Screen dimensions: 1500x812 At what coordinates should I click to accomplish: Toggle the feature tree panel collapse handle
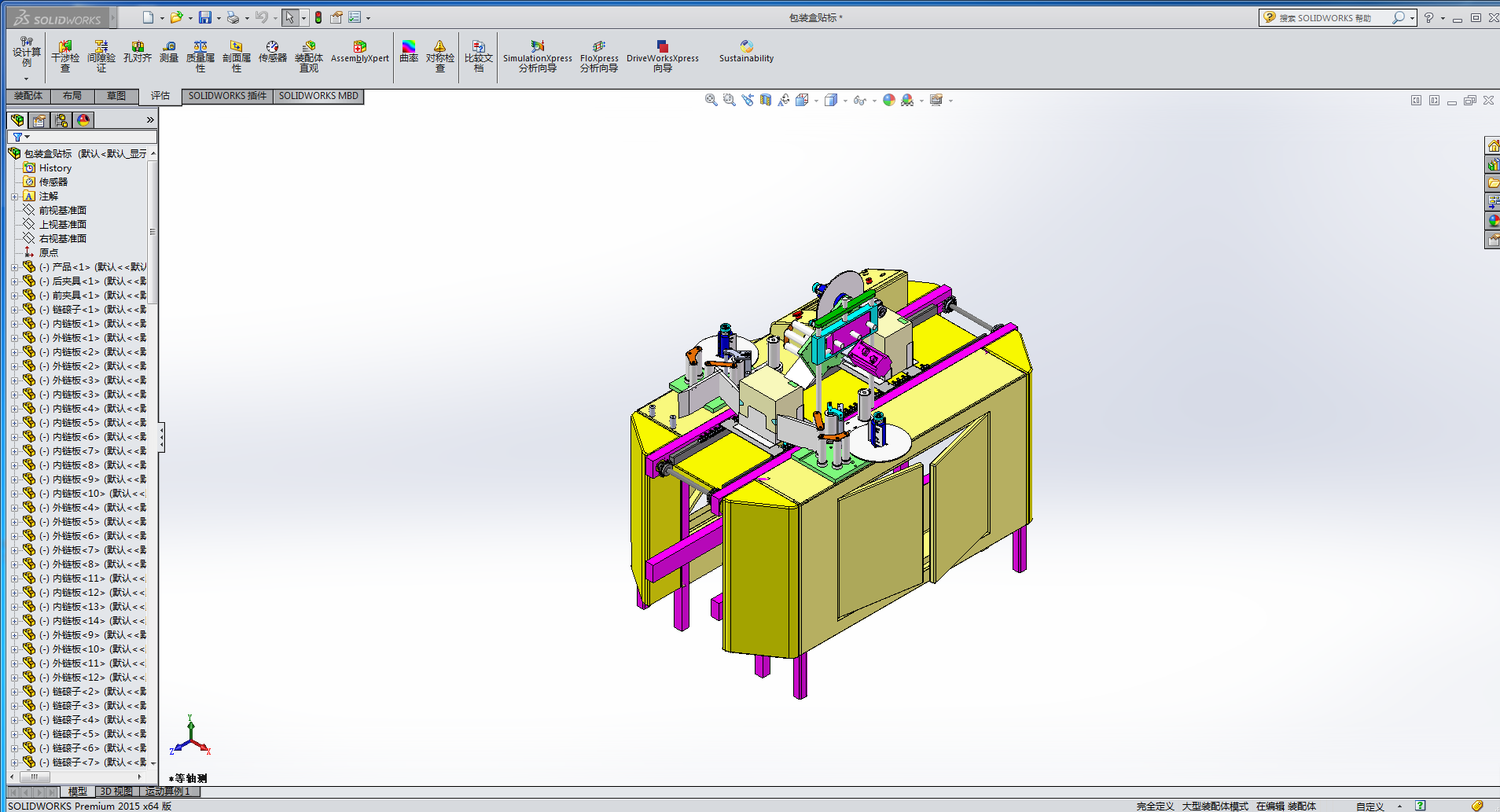point(162,438)
